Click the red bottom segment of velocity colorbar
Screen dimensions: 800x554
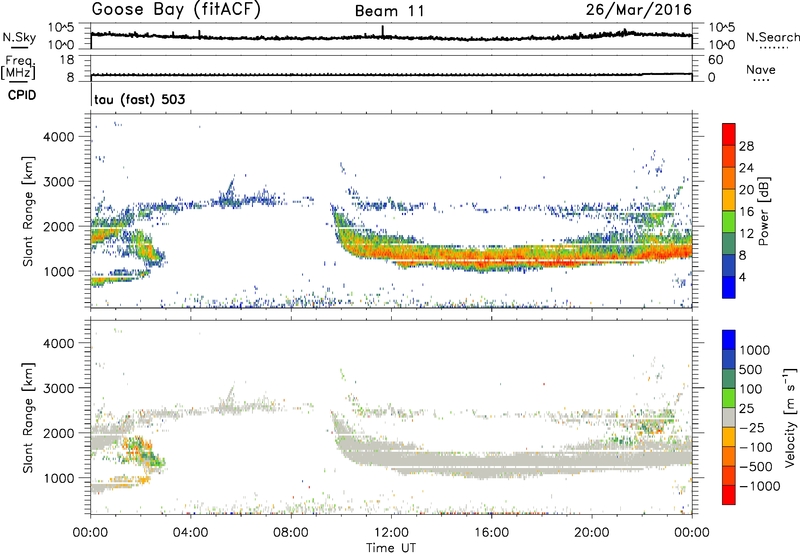point(729,494)
